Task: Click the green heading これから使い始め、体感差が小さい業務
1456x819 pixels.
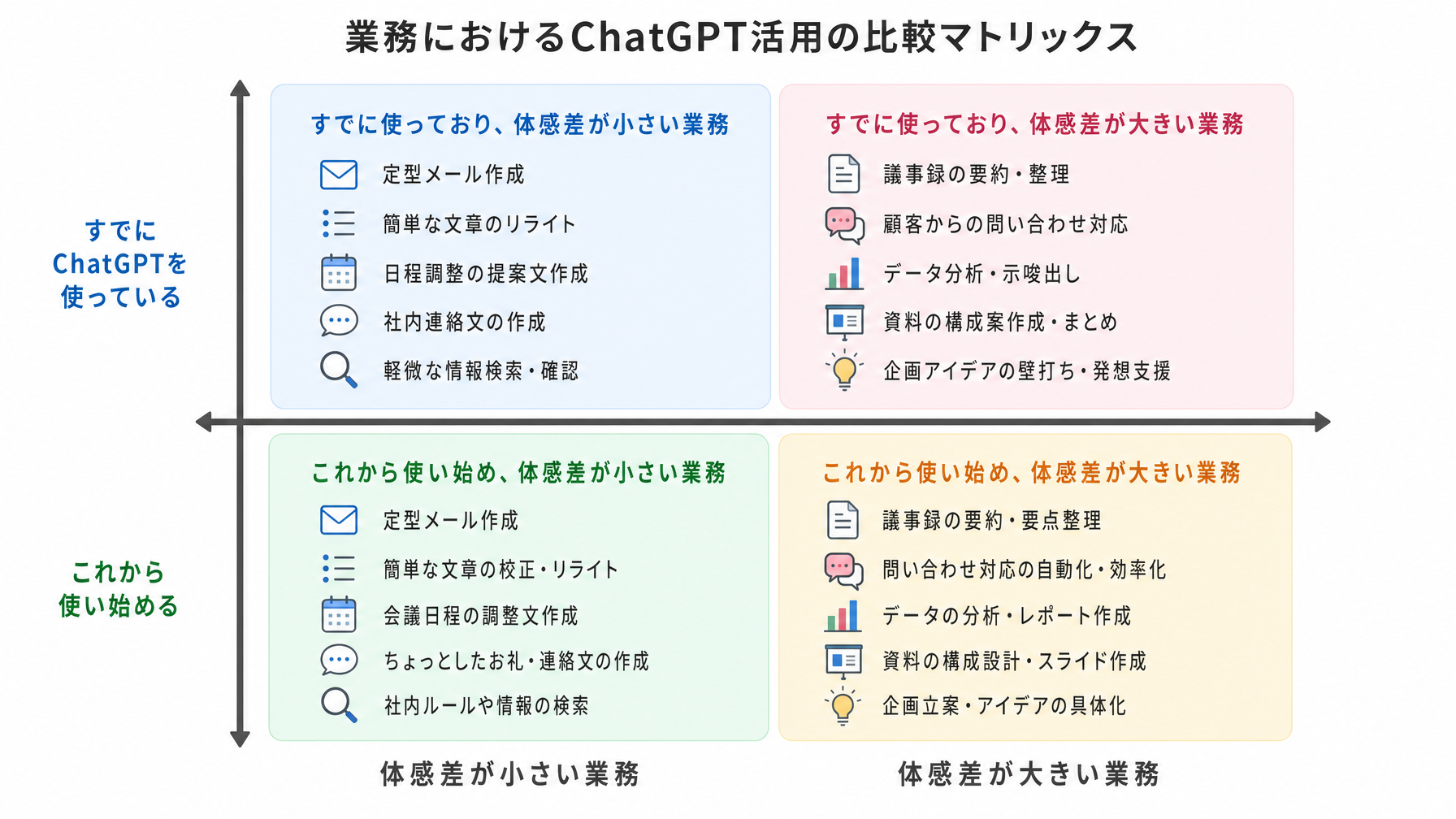Action: tap(519, 473)
